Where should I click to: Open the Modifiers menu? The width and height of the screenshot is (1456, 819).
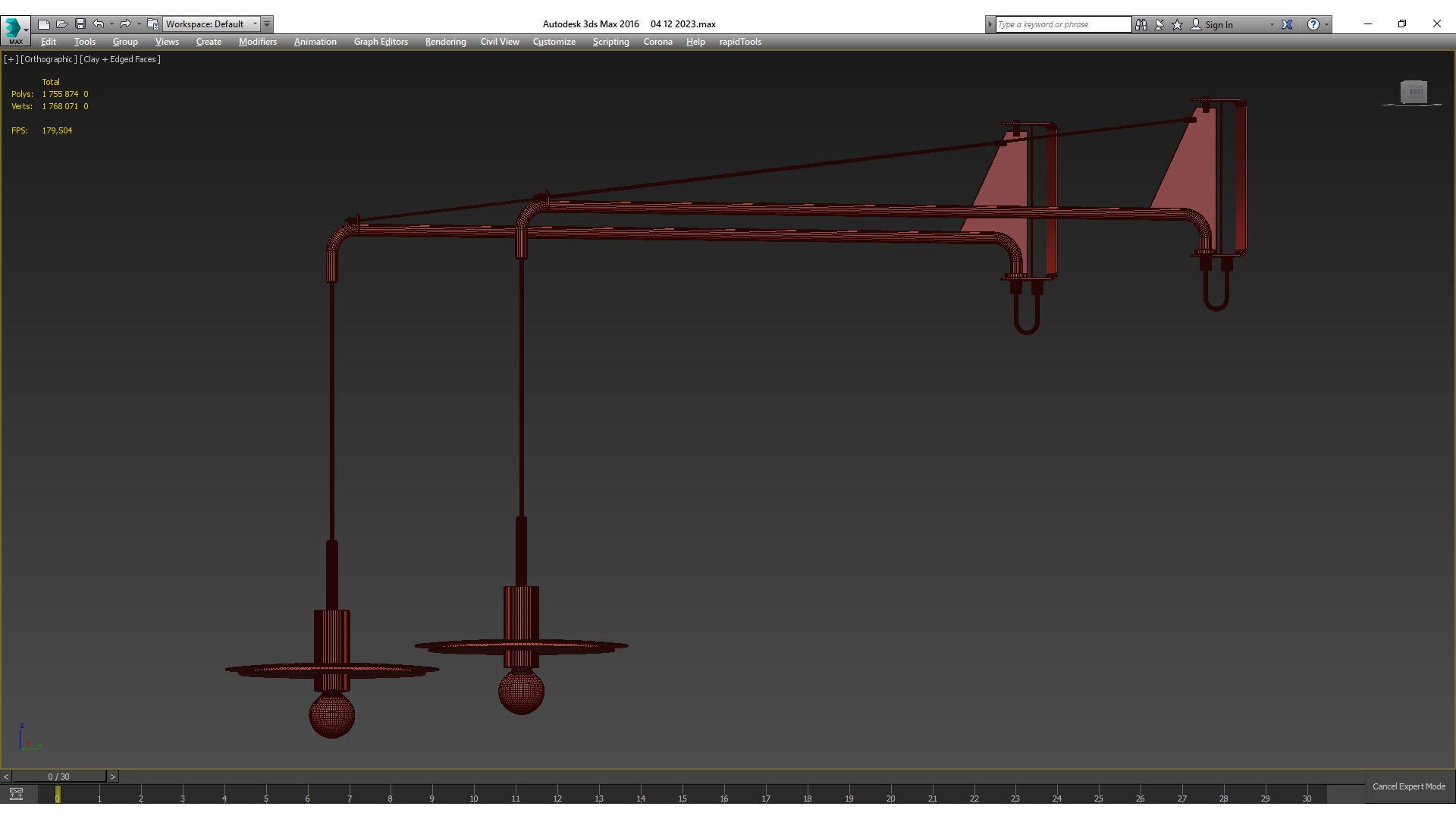257,42
